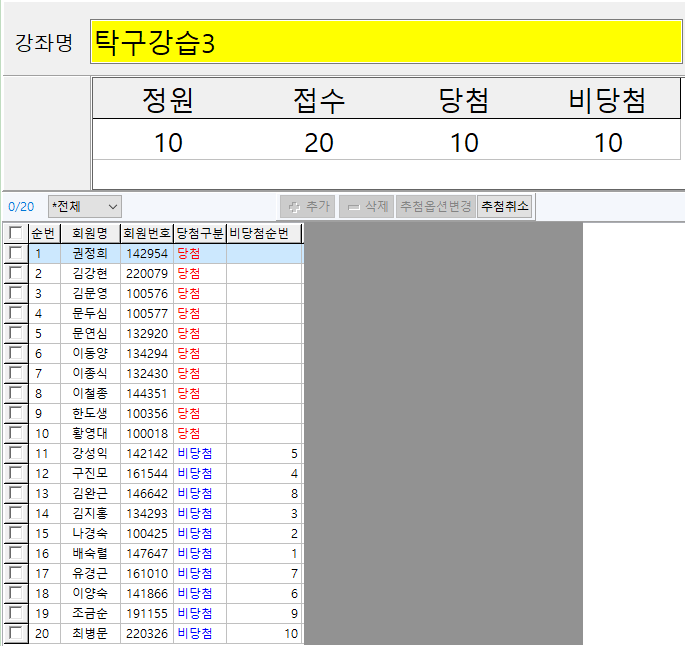Viewport: 685px width, 646px height.
Task: Select member number 144351
Action: tap(147, 394)
